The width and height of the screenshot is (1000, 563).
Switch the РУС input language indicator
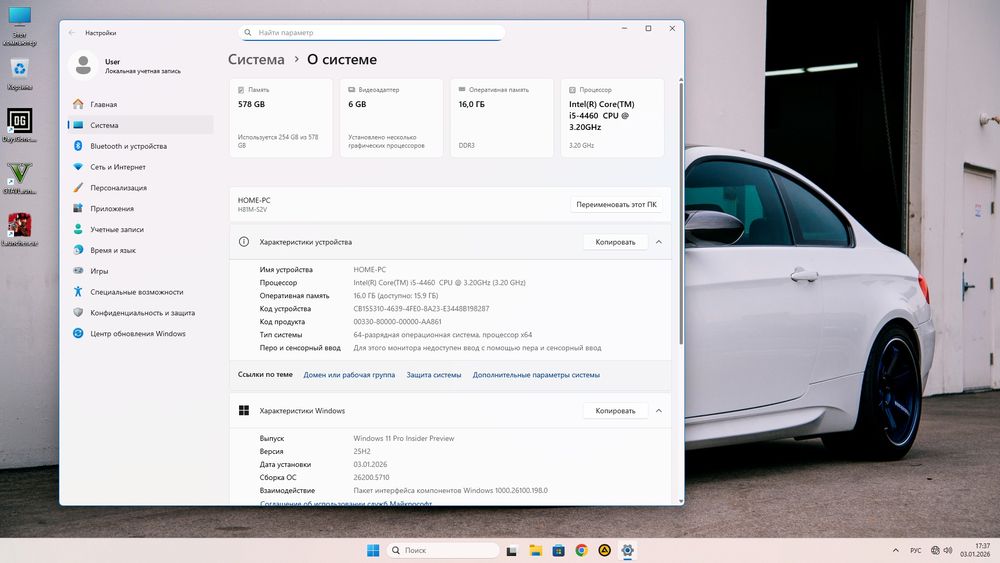(916, 550)
